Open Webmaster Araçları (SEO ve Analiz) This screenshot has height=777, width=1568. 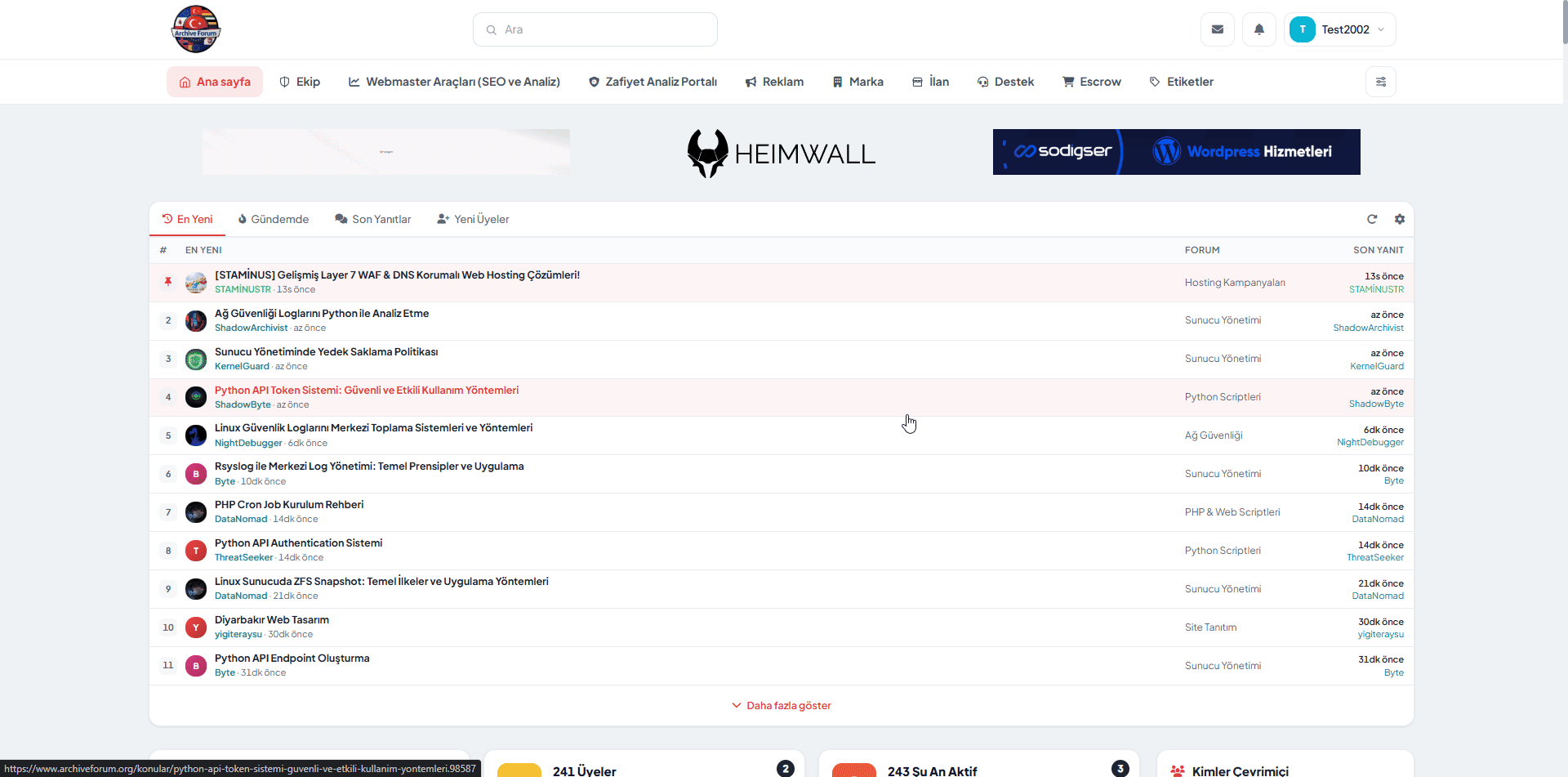[x=454, y=82]
